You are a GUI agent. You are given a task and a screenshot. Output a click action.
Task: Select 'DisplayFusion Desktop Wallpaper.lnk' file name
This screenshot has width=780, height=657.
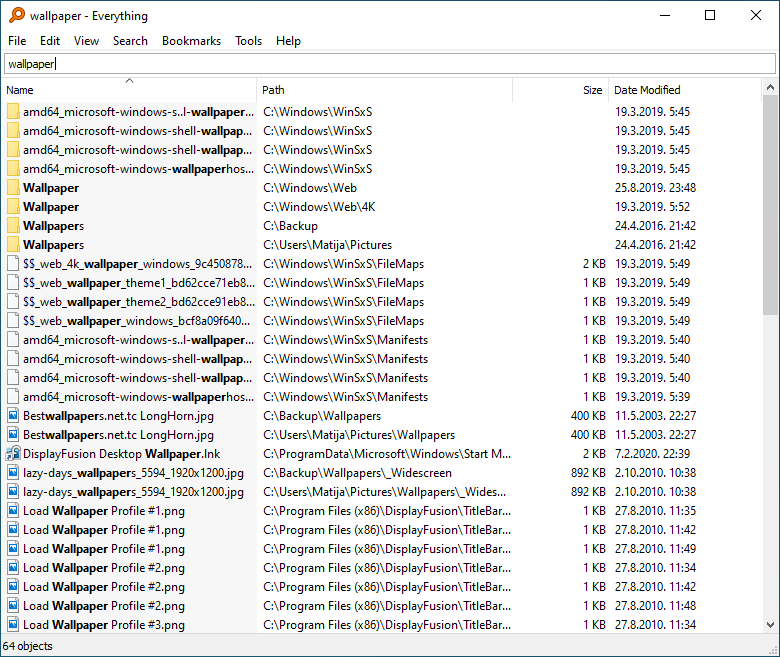(x=121, y=454)
